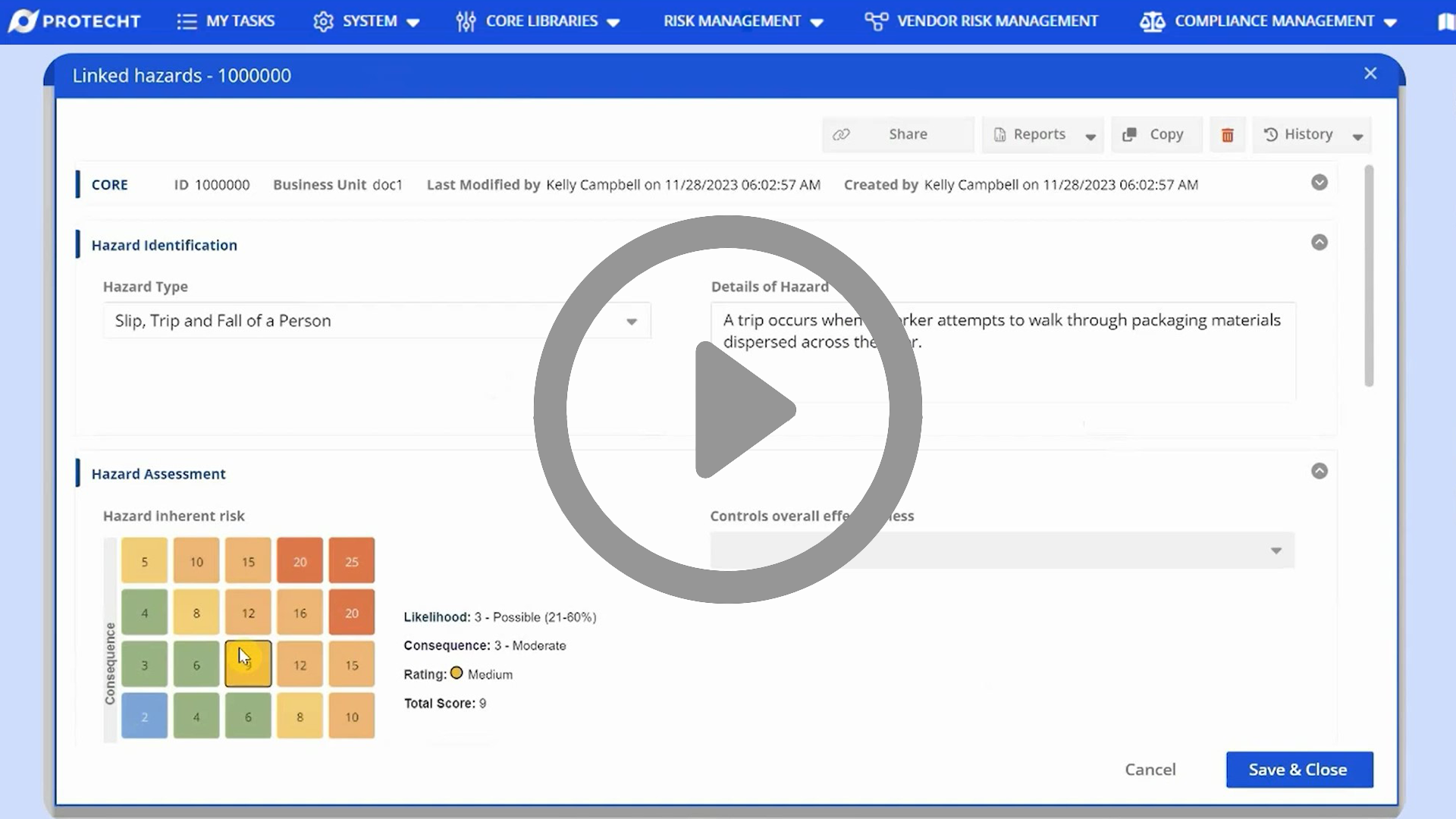Click the Protecht logo icon

[x=24, y=21]
